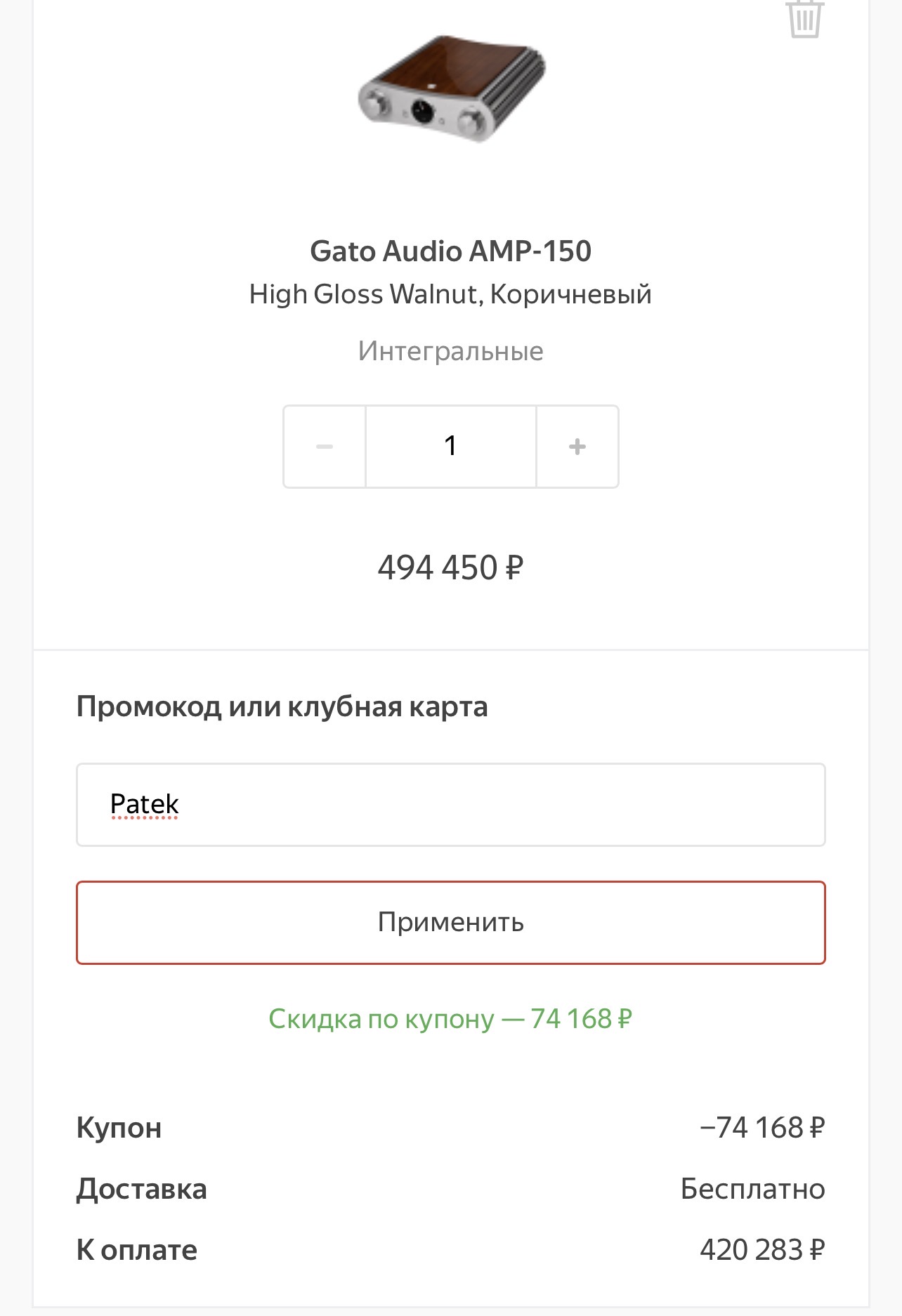
Task: Click the Промокод или клубная карта heading
Action: [x=282, y=706]
